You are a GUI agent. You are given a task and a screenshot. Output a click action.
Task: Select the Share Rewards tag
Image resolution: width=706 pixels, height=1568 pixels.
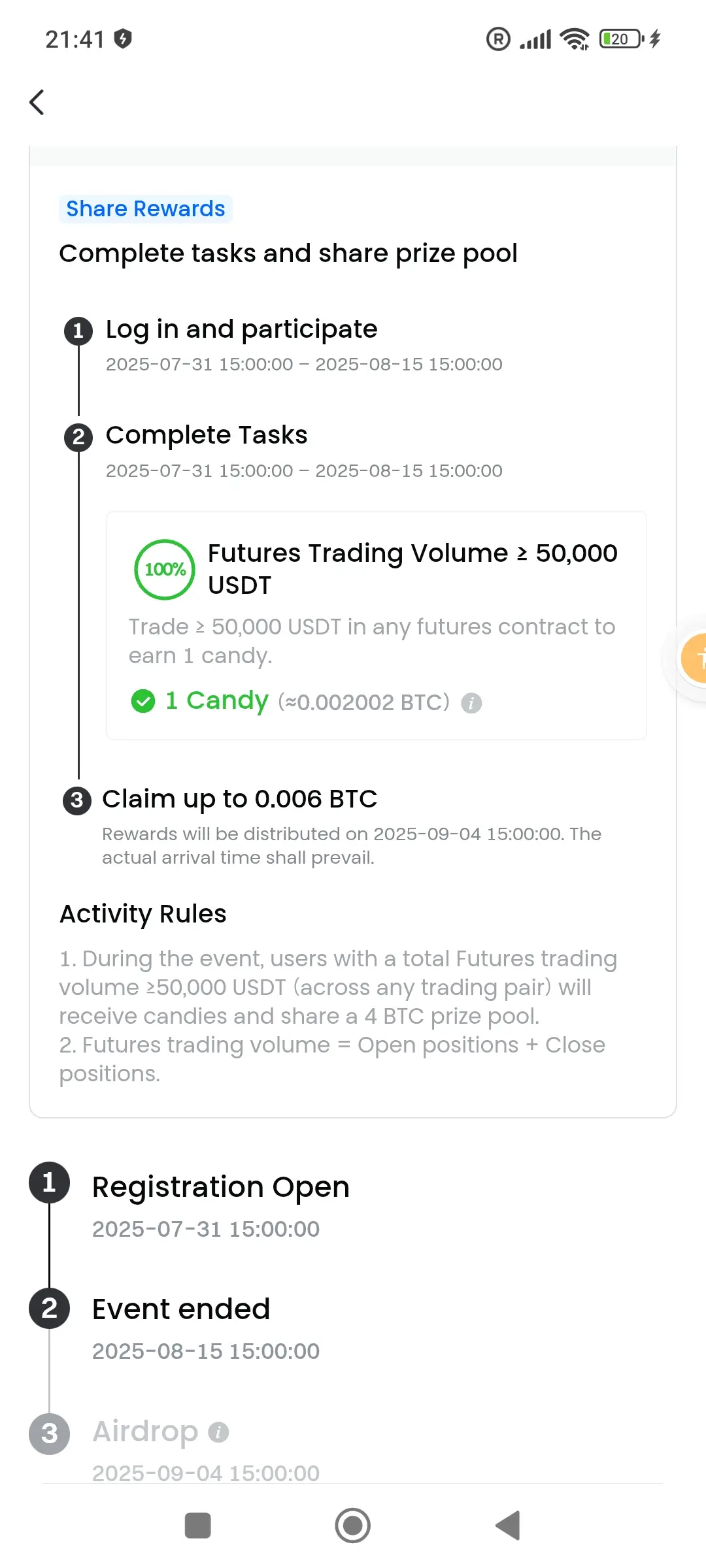click(x=146, y=209)
